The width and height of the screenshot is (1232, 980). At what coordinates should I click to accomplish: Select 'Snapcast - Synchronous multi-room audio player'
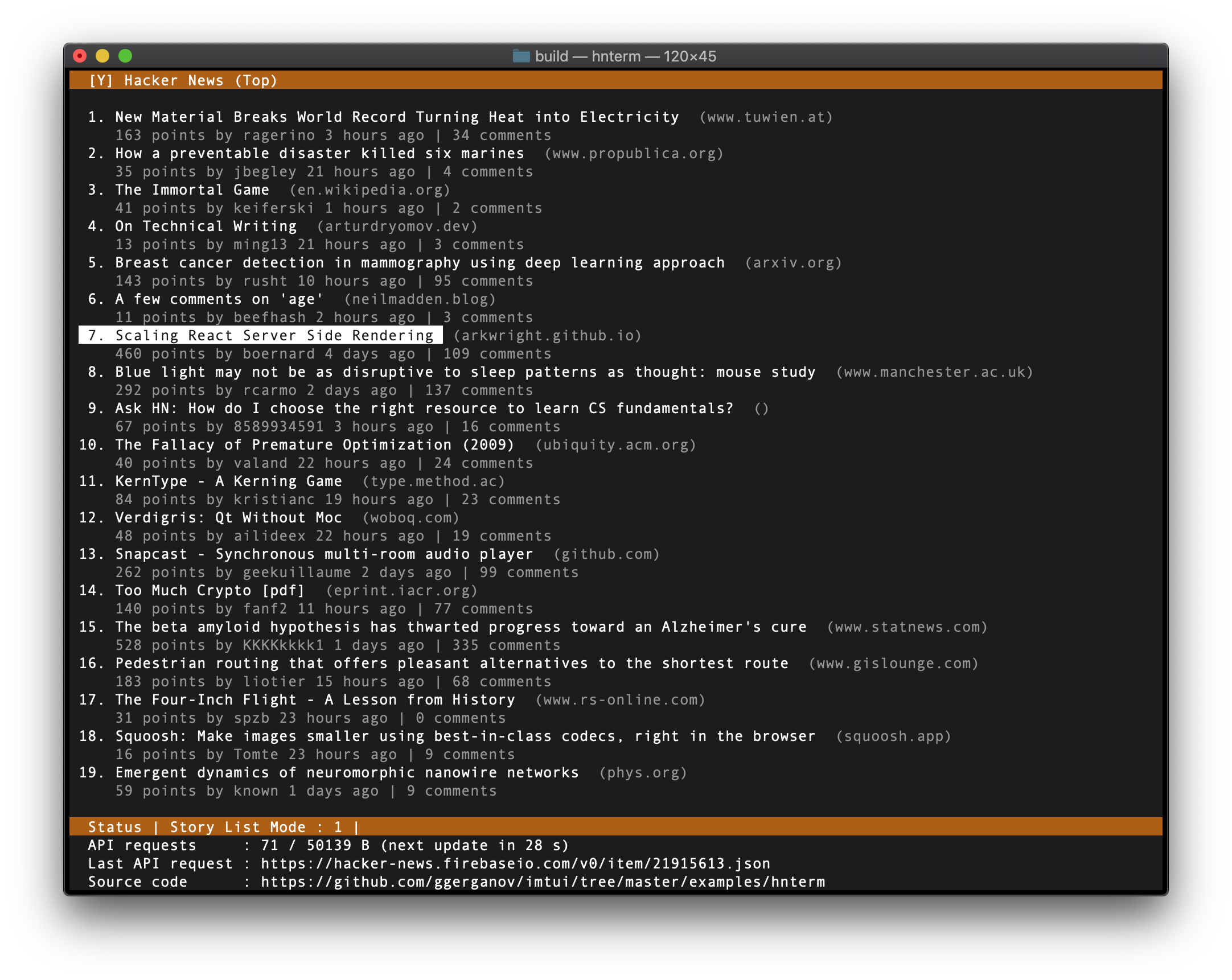pos(324,554)
